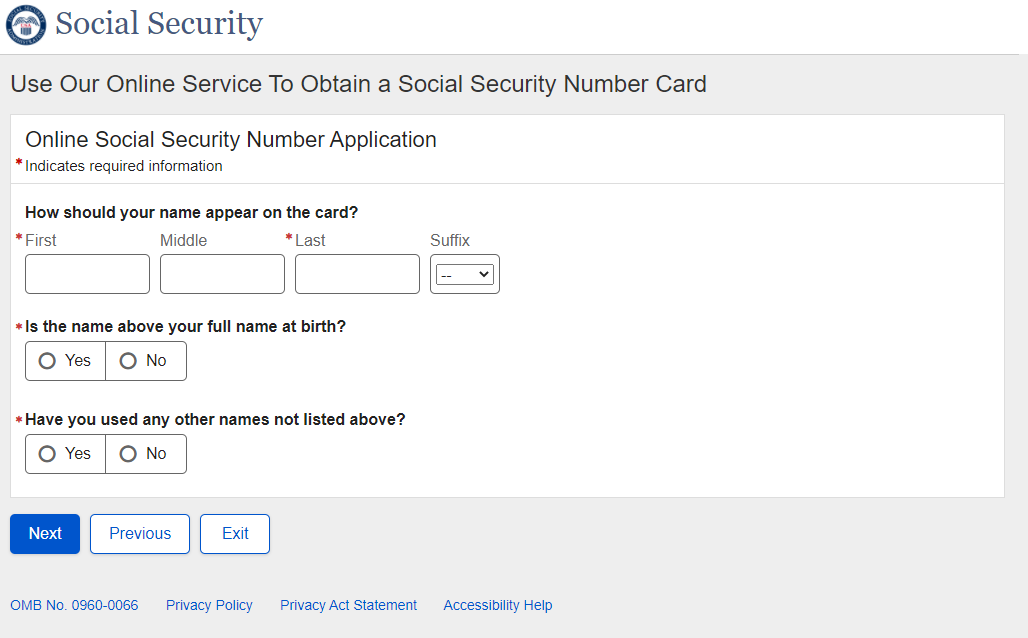Click the Social Security Administration seal logo
The width and height of the screenshot is (1028, 638).
26,24
